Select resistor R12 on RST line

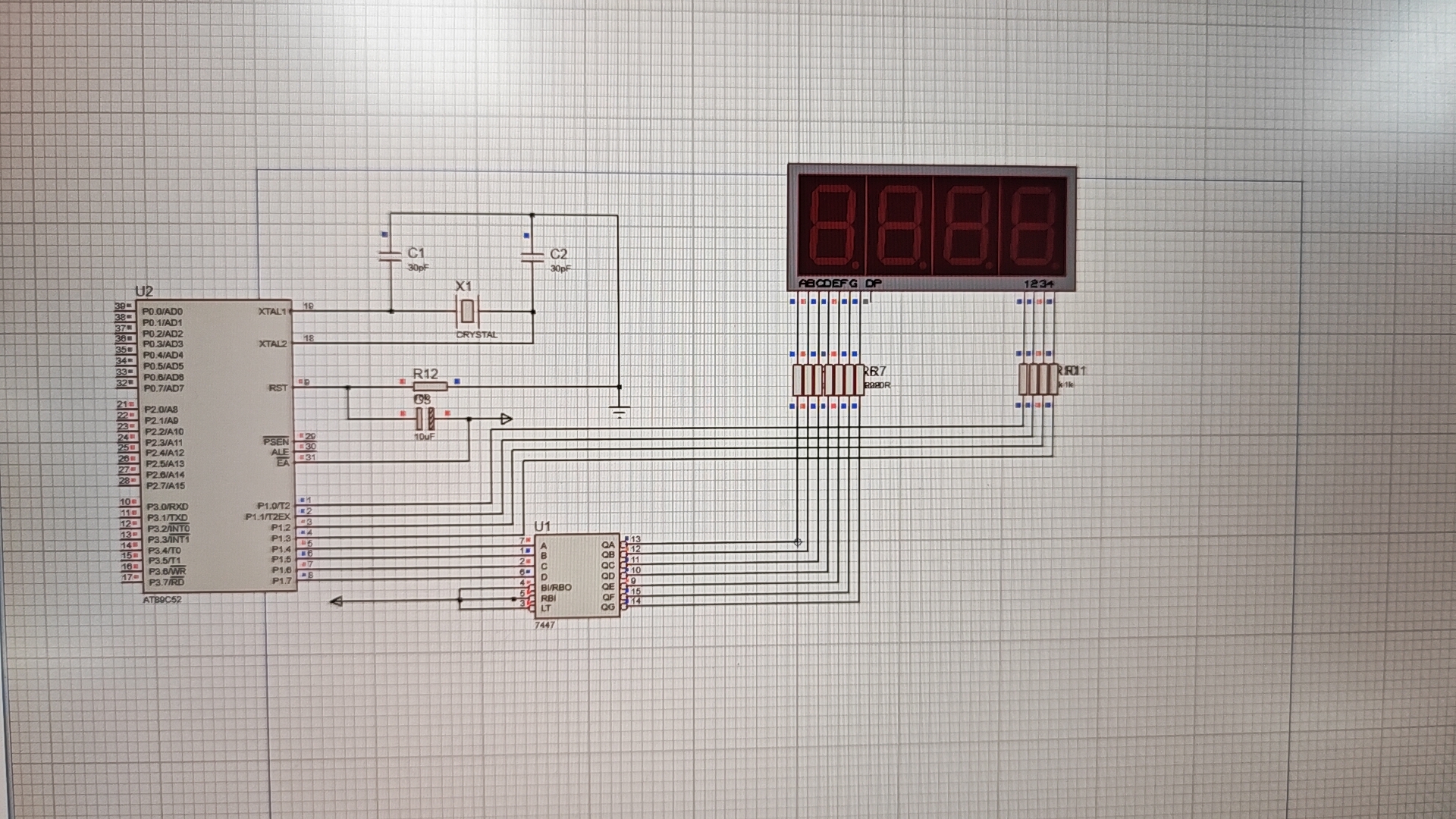pyautogui.click(x=430, y=387)
